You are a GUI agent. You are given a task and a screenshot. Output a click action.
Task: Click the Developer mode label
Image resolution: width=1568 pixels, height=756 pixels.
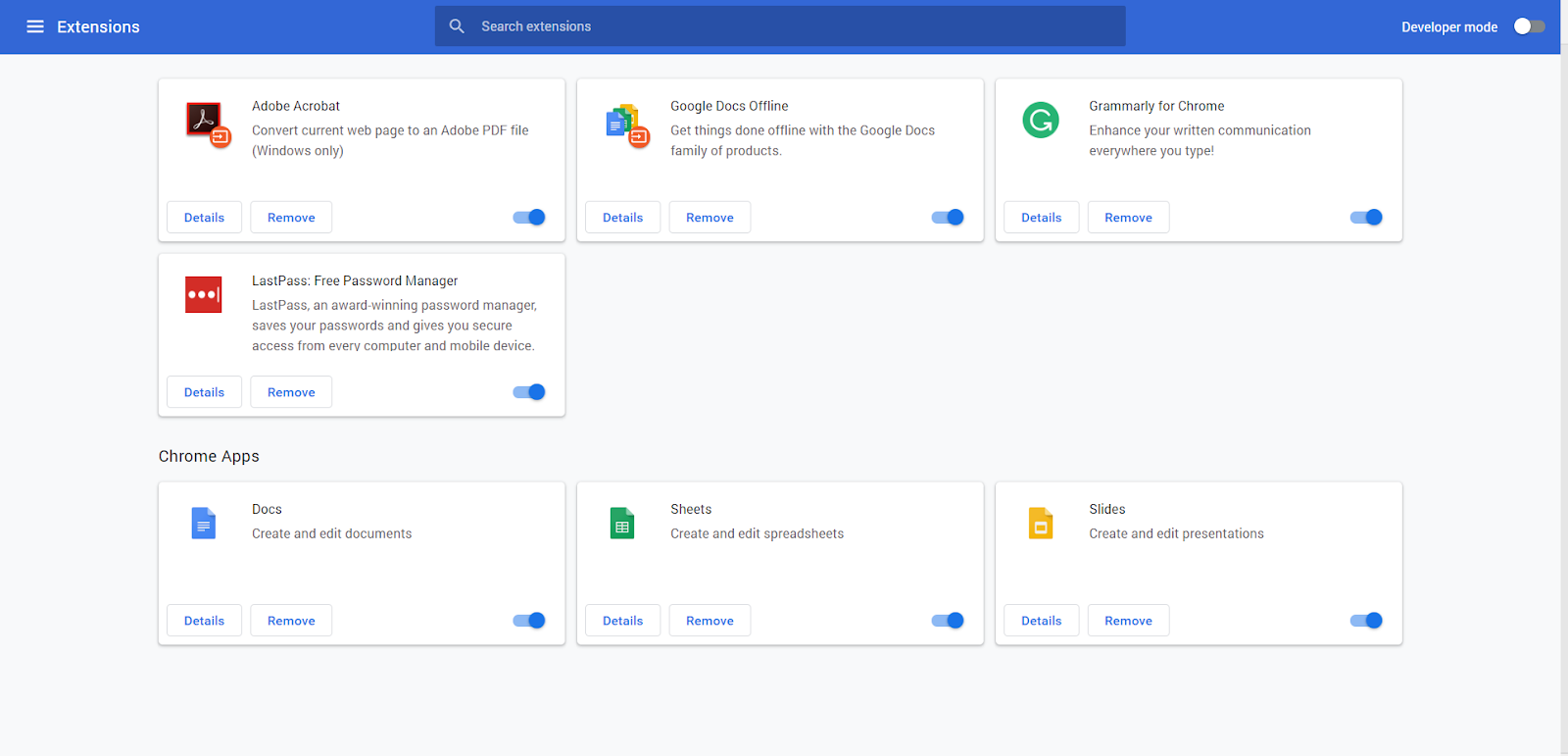[1449, 26]
